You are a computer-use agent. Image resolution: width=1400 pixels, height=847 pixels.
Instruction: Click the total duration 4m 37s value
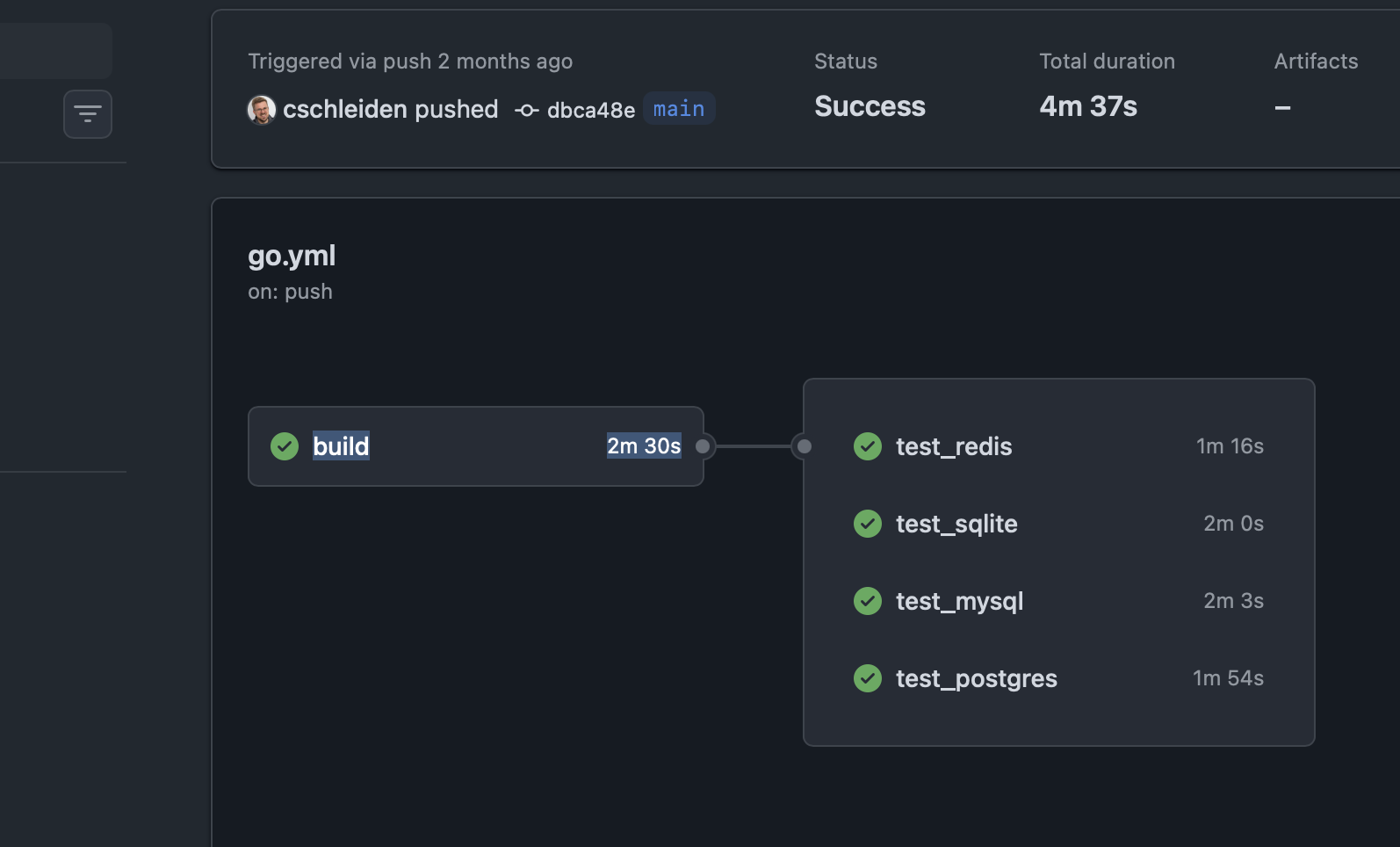pyautogui.click(x=1088, y=106)
